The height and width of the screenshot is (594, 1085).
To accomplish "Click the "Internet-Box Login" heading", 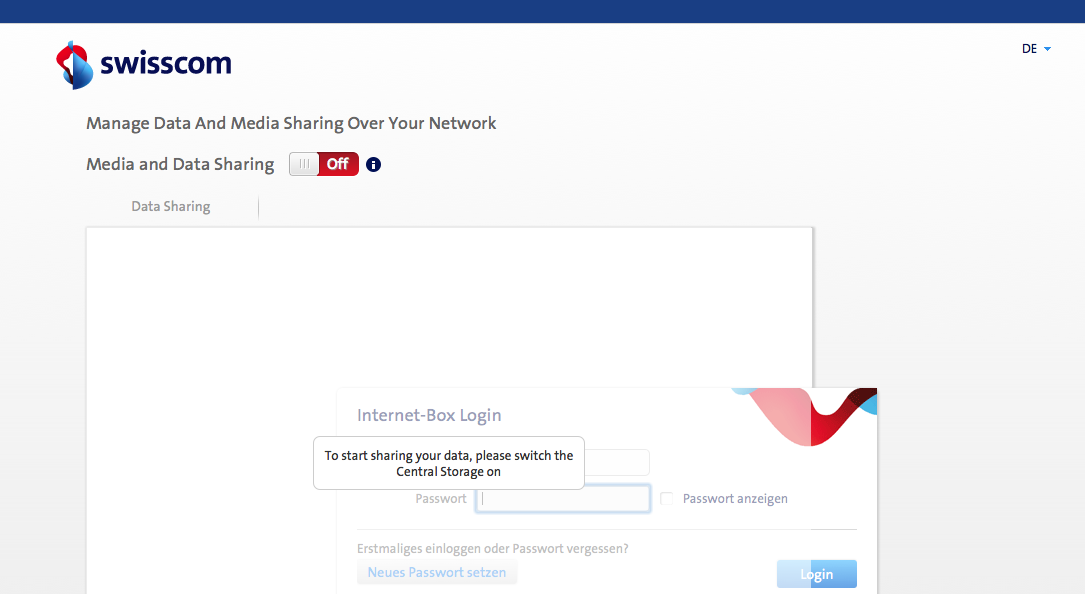I will [x=429, y=415].
